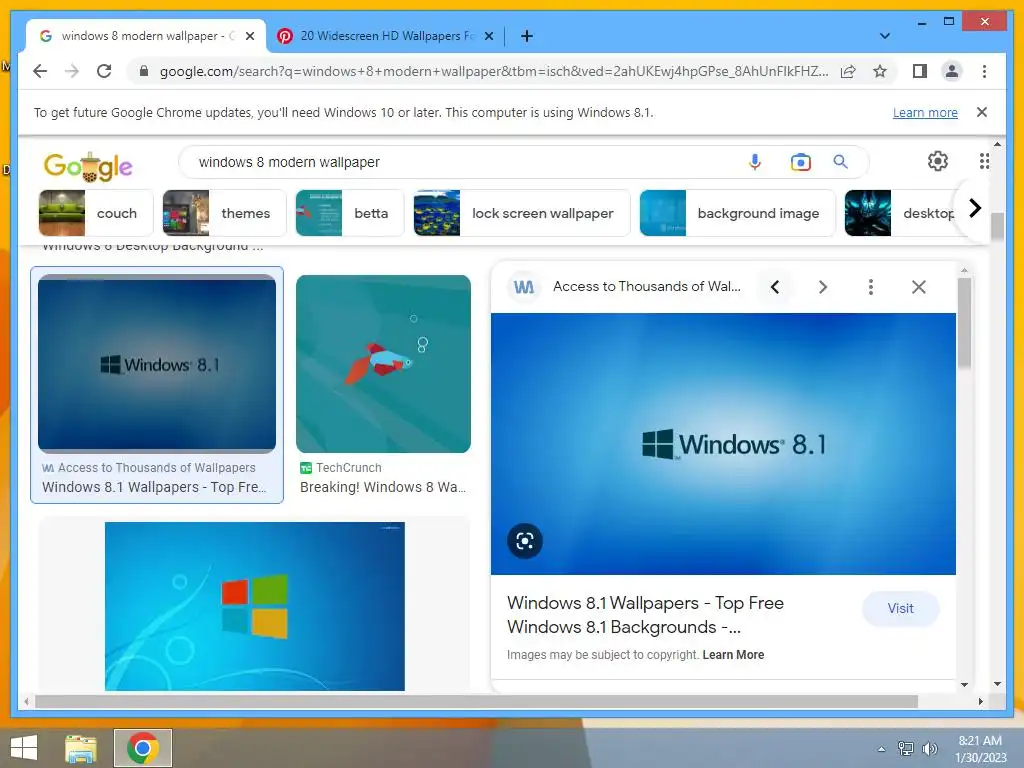Open Chrome three-dot menu
The image size is (1024, 768).
click(x=984, y=71)
